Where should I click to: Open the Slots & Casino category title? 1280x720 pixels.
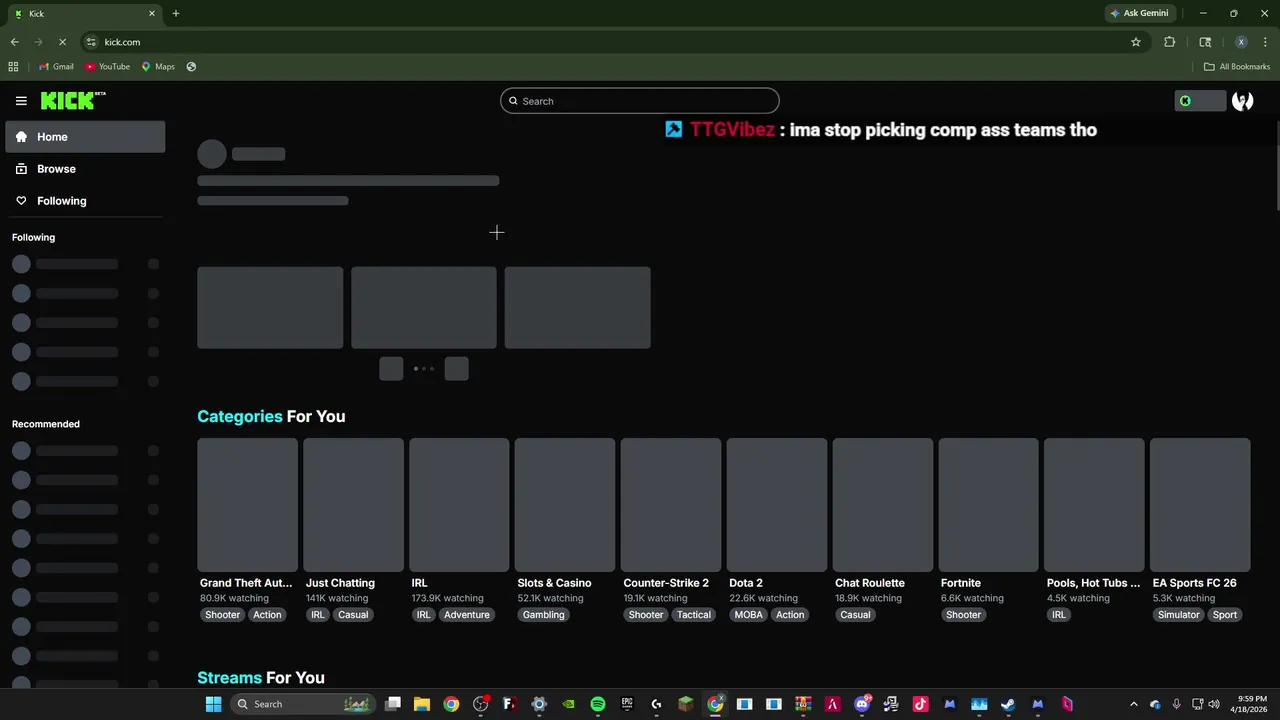point(554,583)
